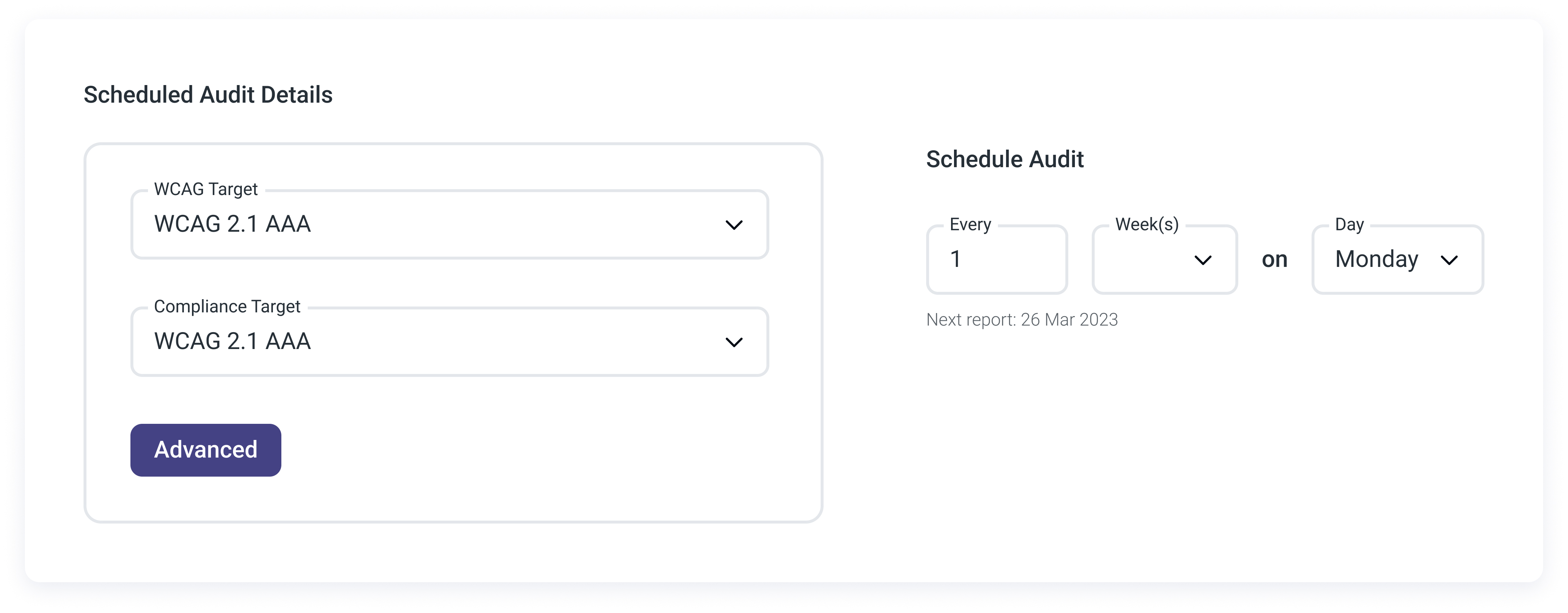Select the value 1 in the Every field
Image resolution: width=1568 pixels, height=613 pixels.
click(956, 260)
